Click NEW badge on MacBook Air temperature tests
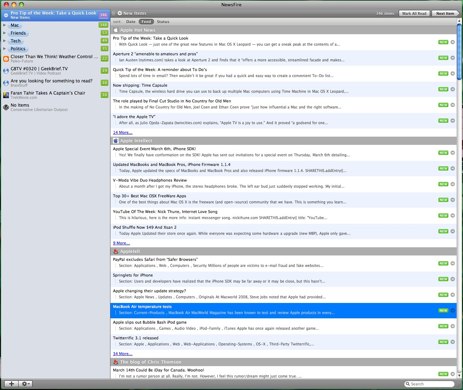The height and width of the screenshot is (390, 463). coord(443,310)
